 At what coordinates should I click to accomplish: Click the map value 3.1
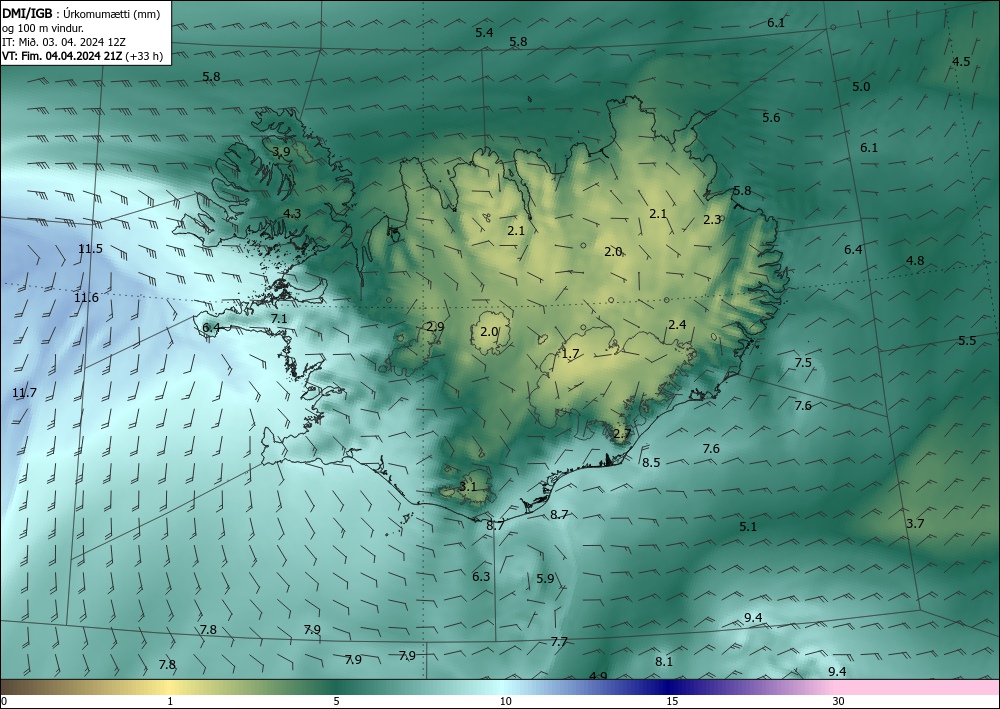(x=467, y=486)
